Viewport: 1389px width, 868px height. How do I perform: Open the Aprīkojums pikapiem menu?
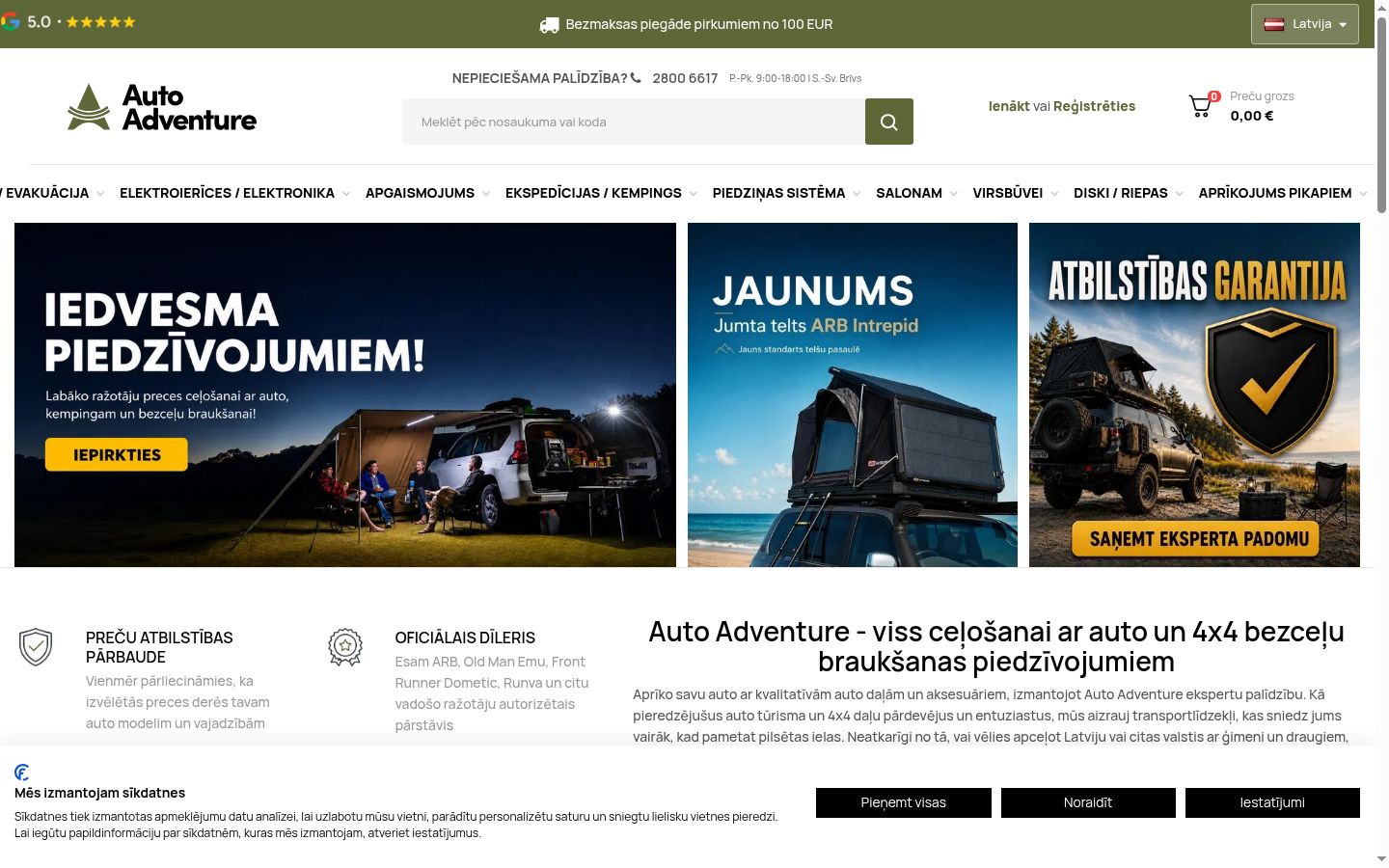(x=1274, y=193)
